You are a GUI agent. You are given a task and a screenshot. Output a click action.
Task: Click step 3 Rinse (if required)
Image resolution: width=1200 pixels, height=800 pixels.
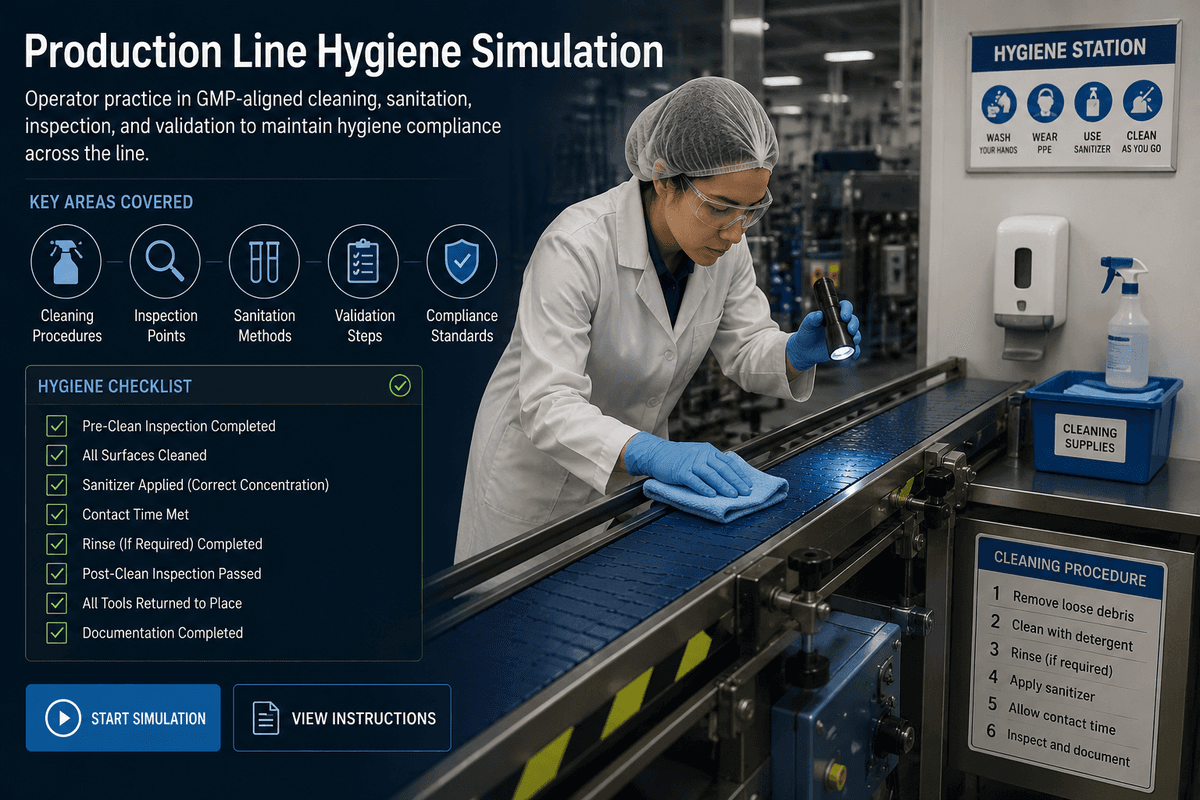[x=1050, y=660]
